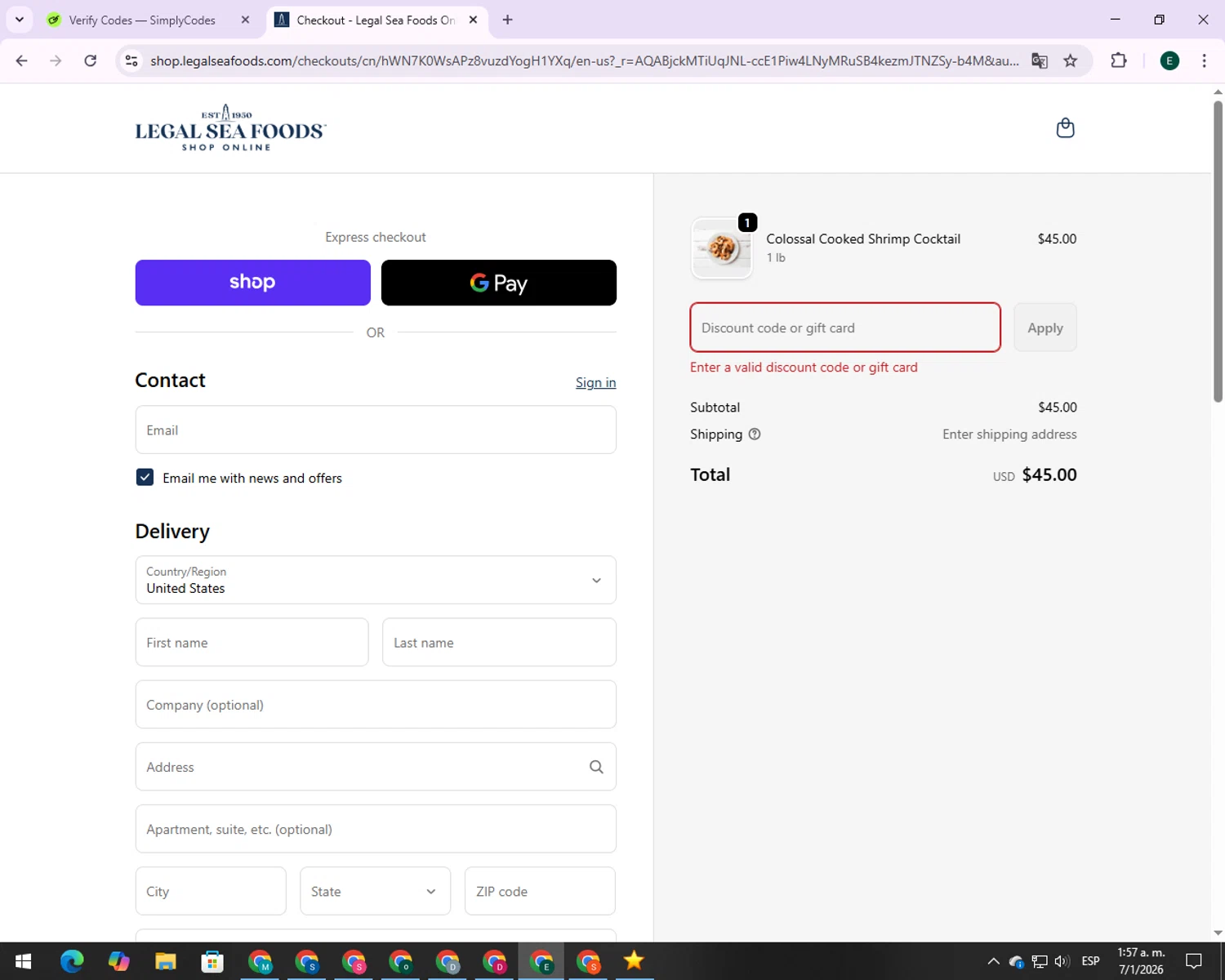
Task: Open the taskbar clock showing 1:57 a. m.
Action: tap(1141, 961)
